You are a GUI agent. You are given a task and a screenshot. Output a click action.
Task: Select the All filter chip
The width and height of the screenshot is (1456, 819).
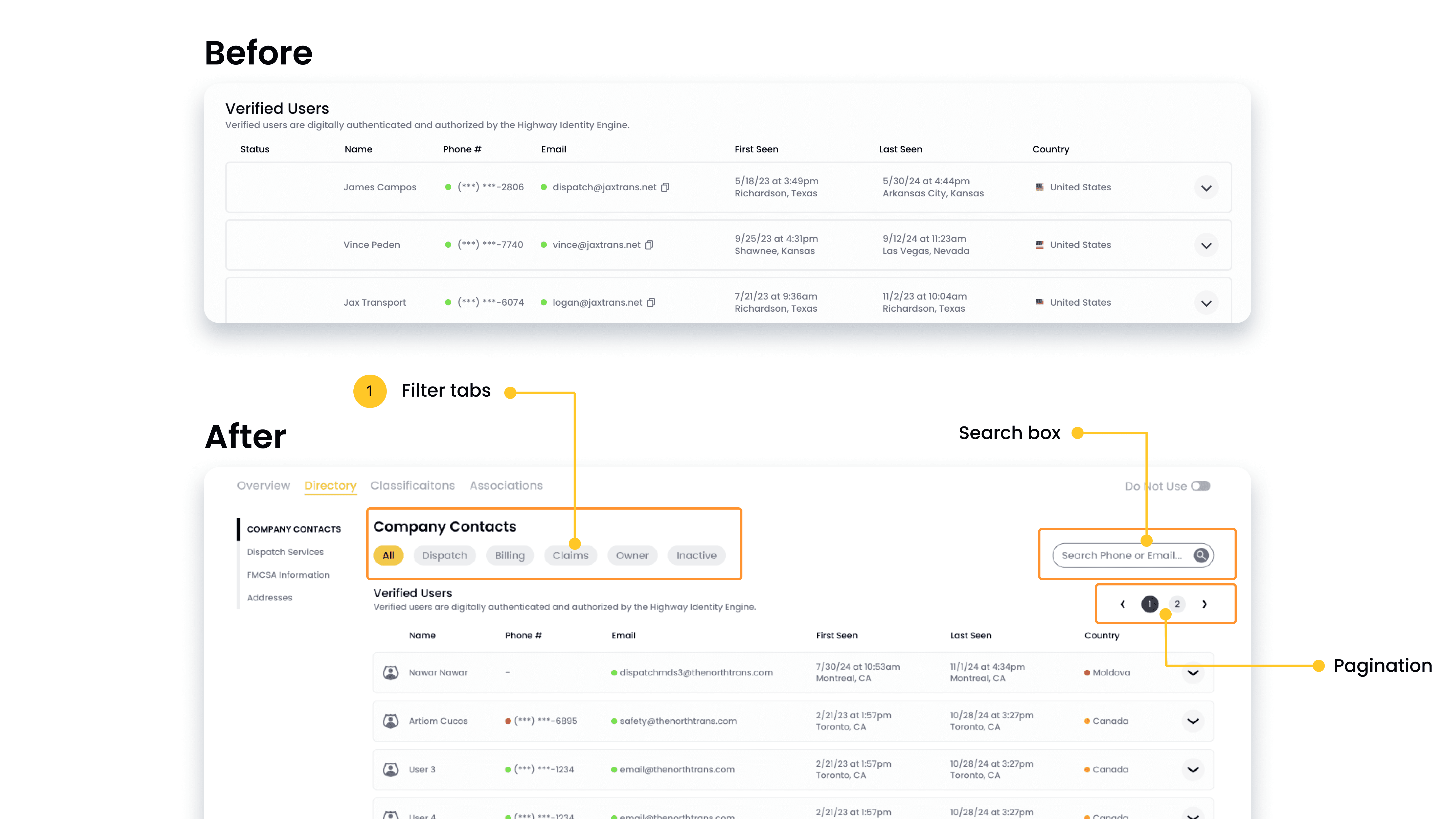[388, 555]
